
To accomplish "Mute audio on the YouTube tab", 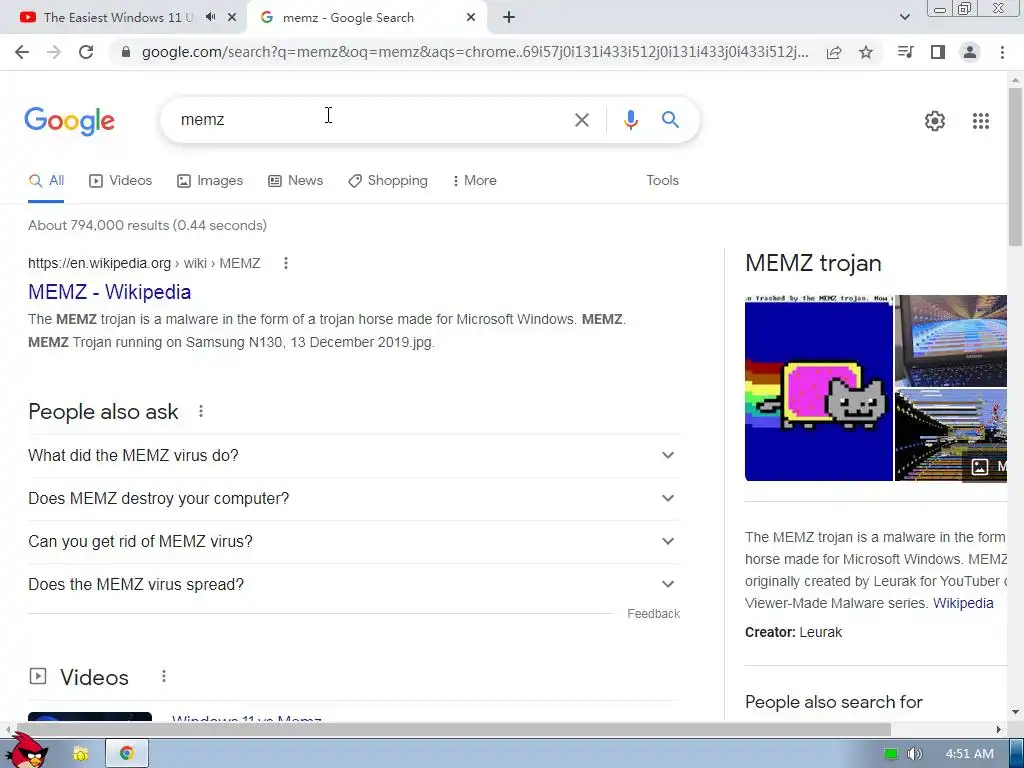I will pyautogui.click(x=210, y=17).
